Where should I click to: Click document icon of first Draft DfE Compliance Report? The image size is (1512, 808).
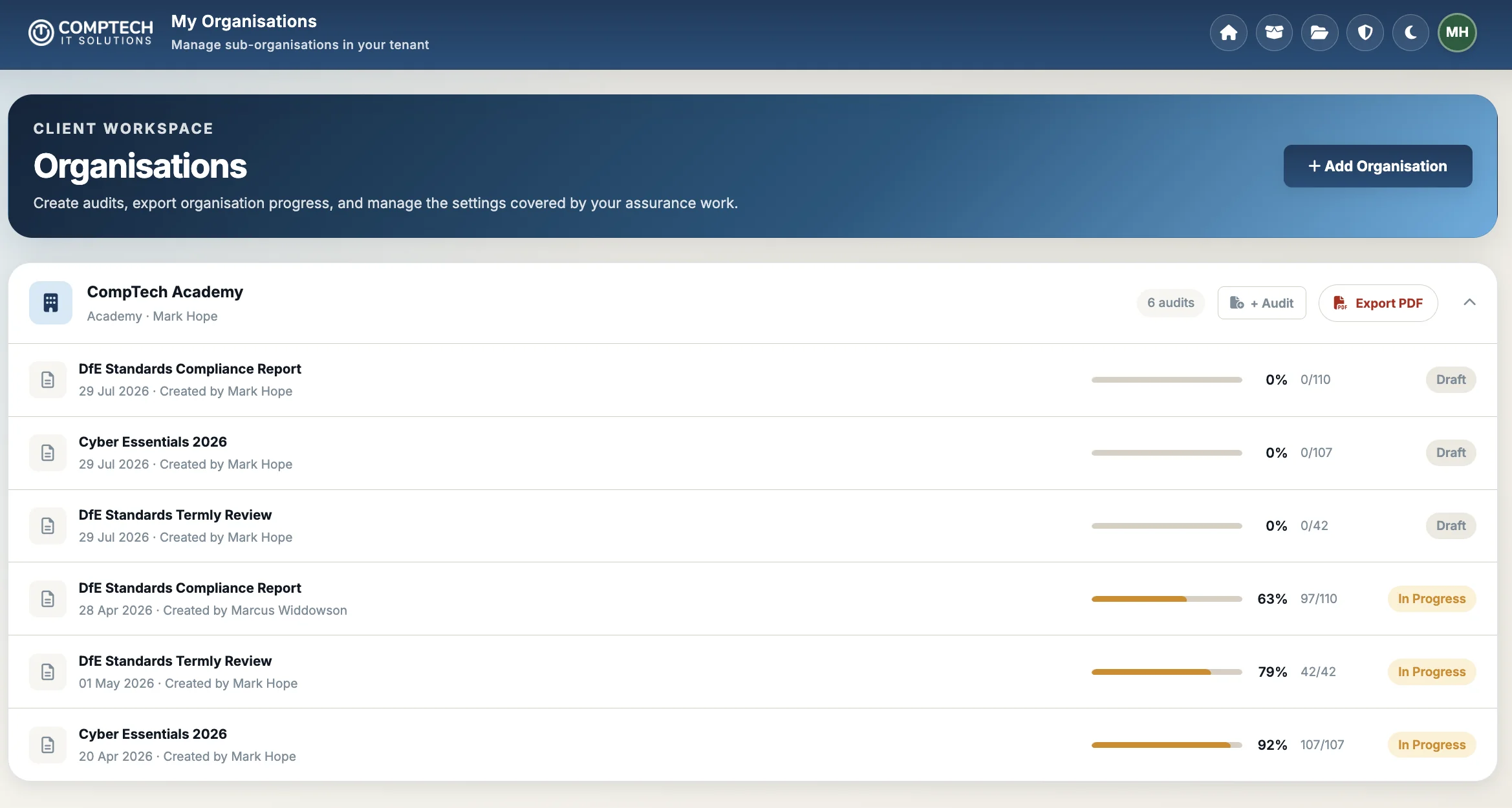(x=48, y=379)
